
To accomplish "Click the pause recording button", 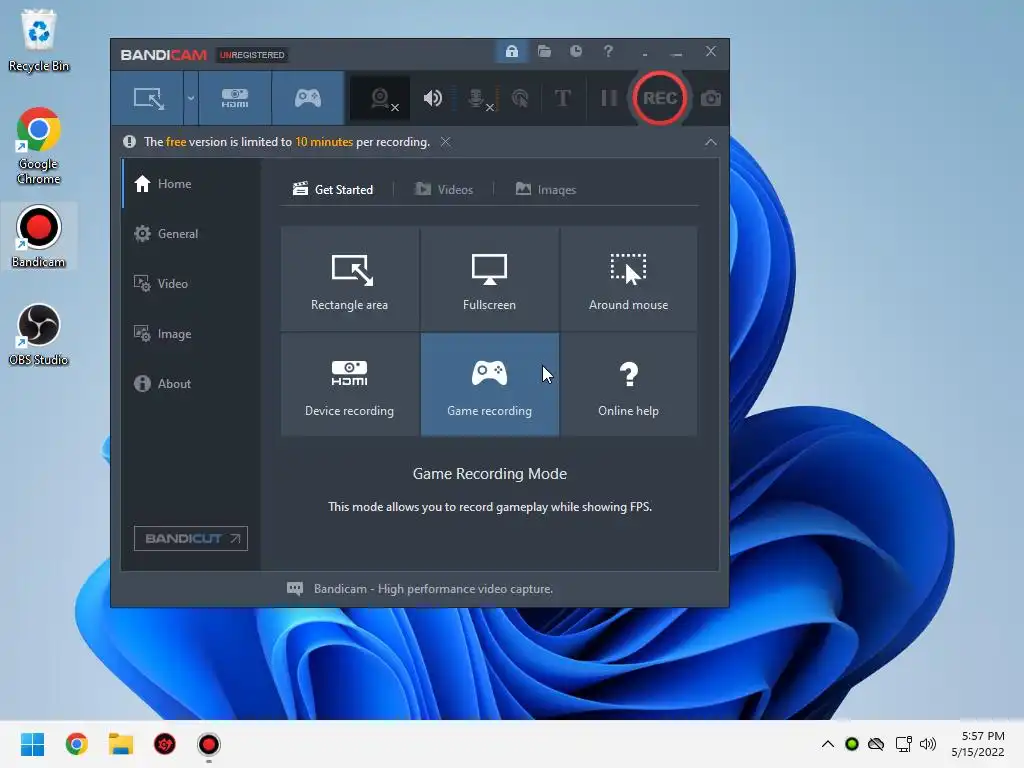I will (609, 99).
